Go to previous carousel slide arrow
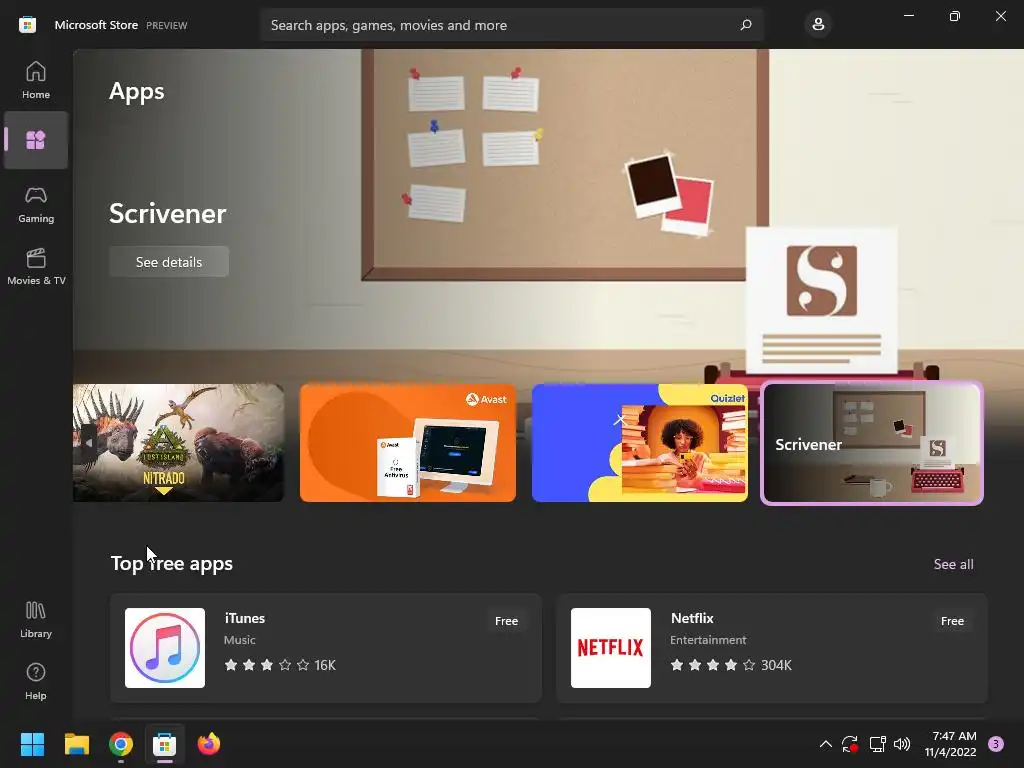 (89, 443)
